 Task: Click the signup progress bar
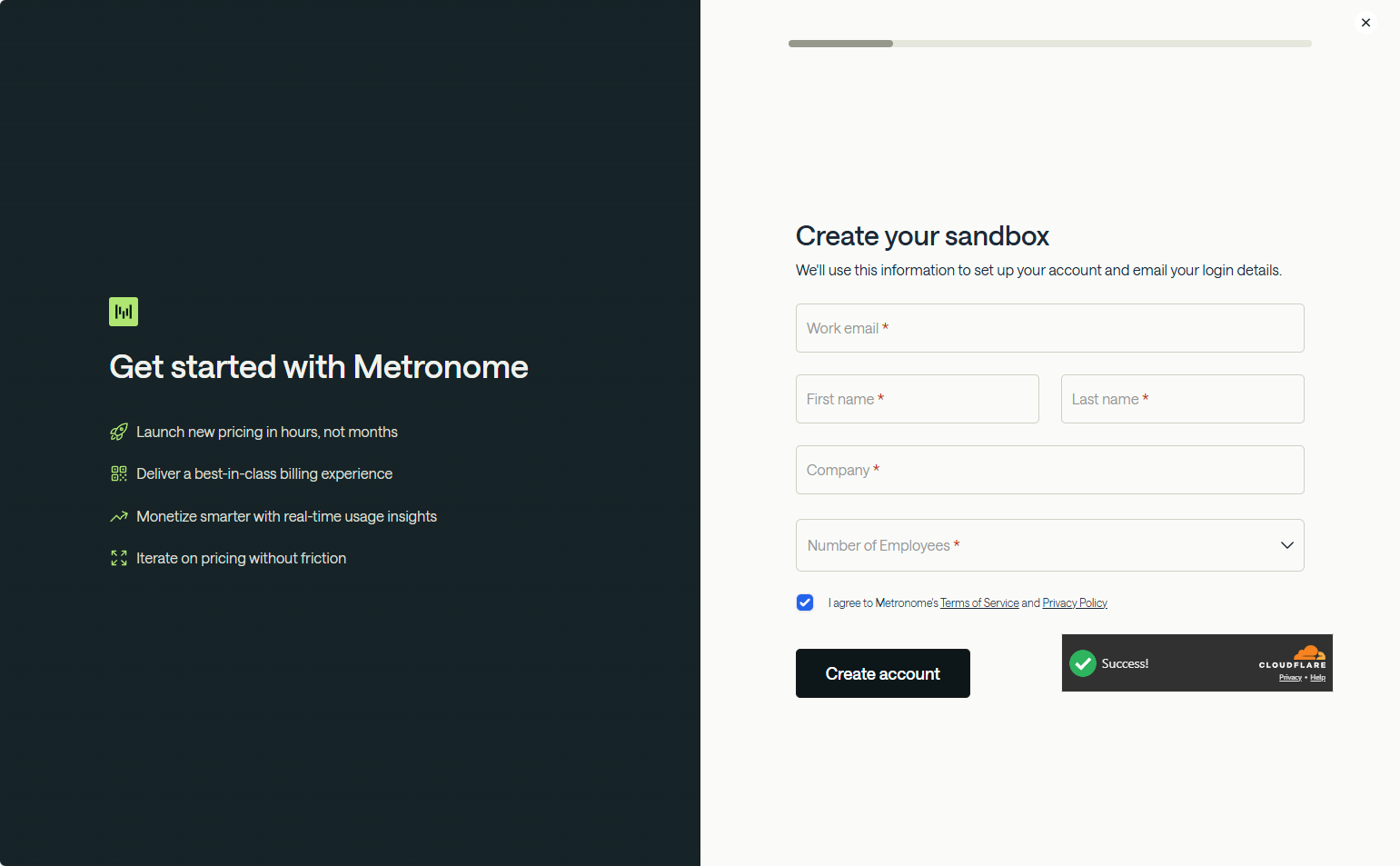click(1049, 43)
